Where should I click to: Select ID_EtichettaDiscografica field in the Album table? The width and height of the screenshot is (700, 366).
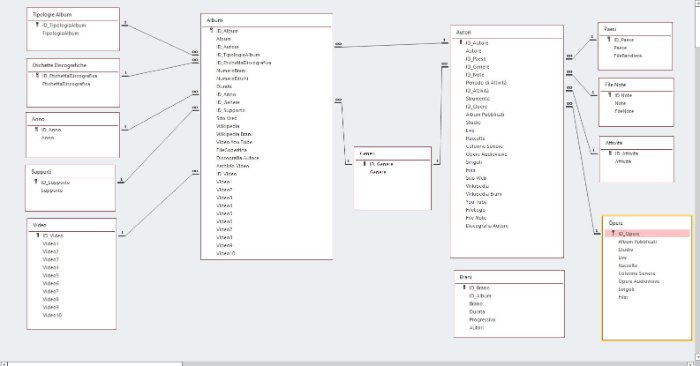tap(244, 63)
